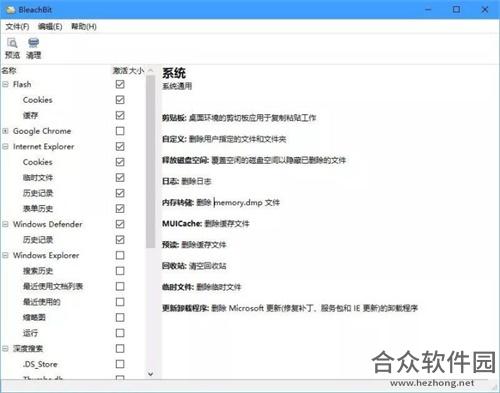The height and width of the screenshot is (393, 500).
Task: Select 临时文件 under Internet Explorer
Action: [x=38, y=178]
